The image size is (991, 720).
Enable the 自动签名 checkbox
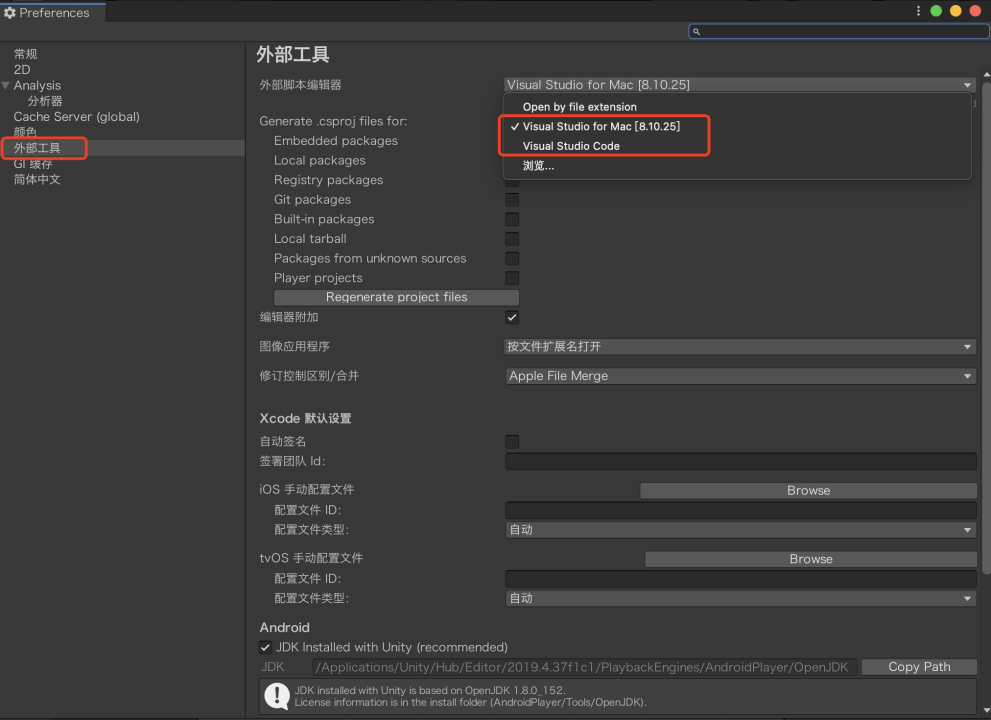512,442
